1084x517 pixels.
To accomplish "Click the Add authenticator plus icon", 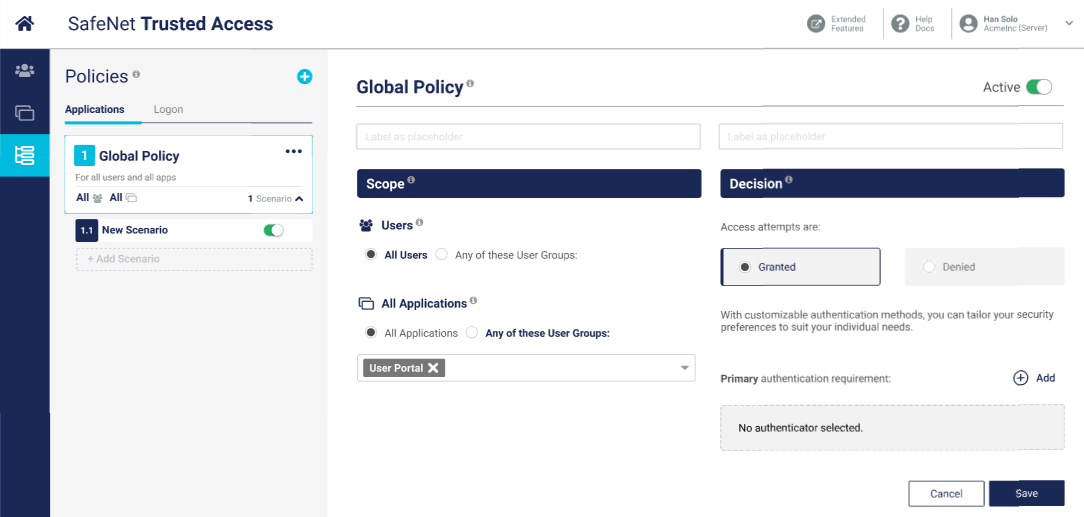I will (x=1020, y=378).
